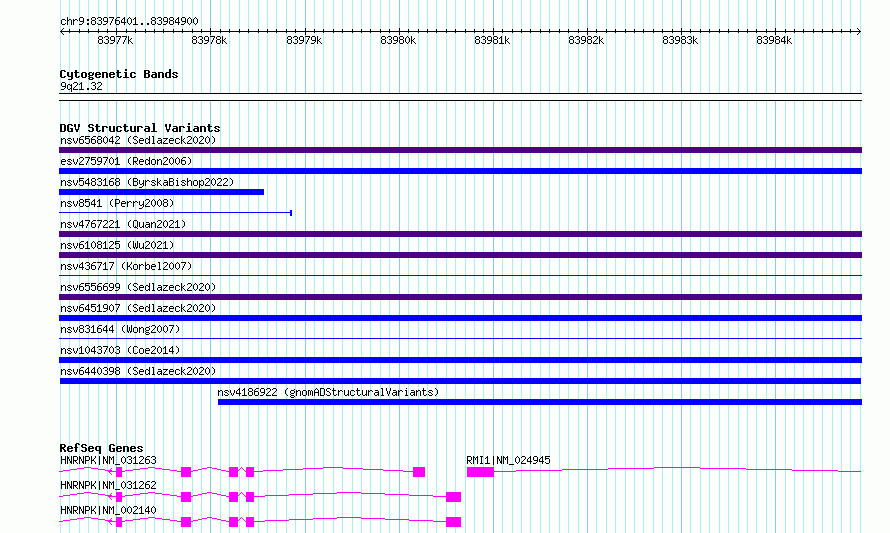
Task: Click the purple bar for nsv6556699
Action: [460, 297]
